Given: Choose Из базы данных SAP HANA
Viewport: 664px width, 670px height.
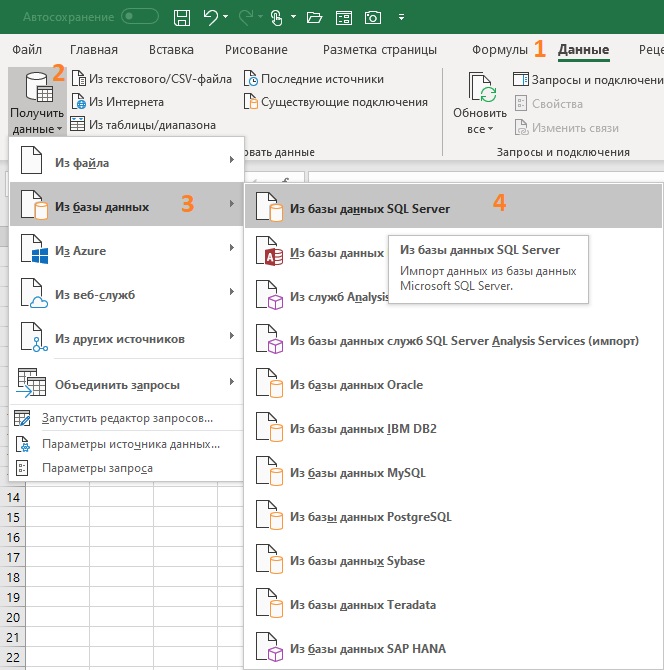Looking at the screenshot, I should (x=453, y=648).
